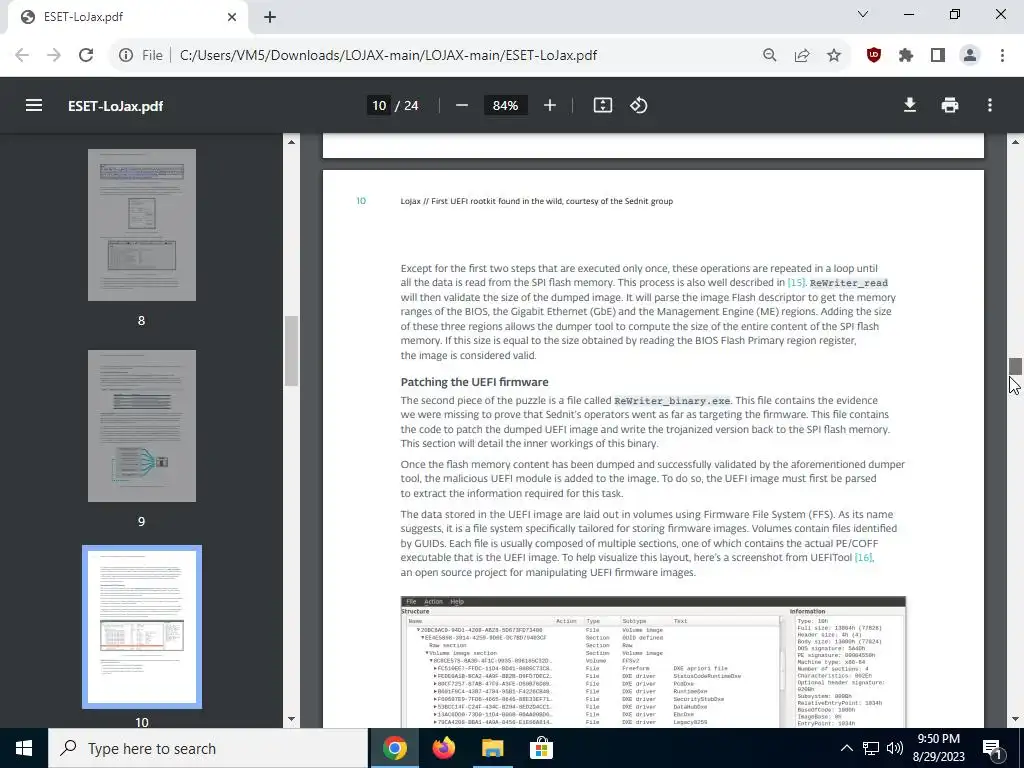Open the PDF viewer more actions menu
This screenshot has height=768, width=1024.
point(990,105)
